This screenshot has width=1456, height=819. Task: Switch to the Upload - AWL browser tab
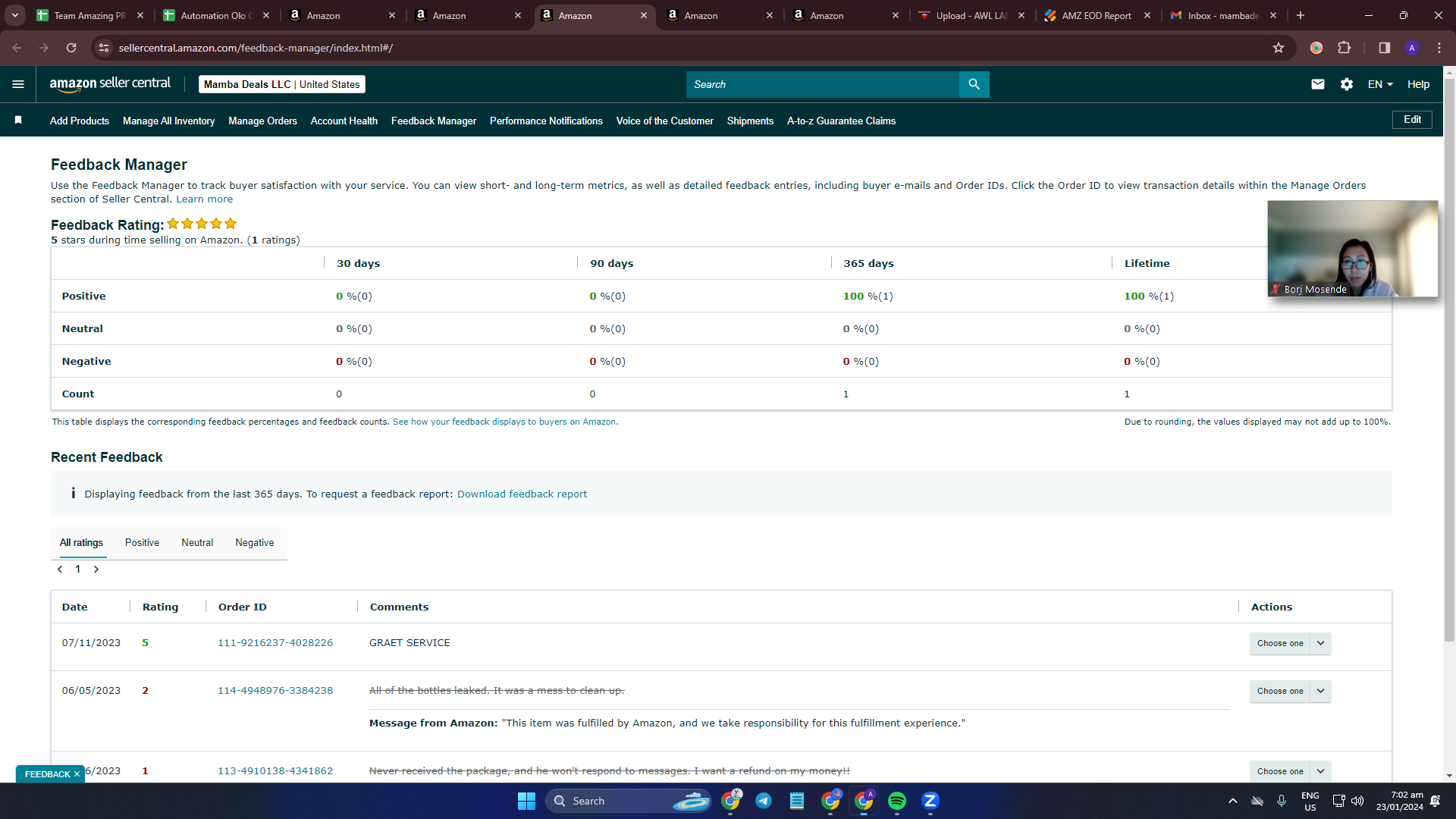pos(971,15)
